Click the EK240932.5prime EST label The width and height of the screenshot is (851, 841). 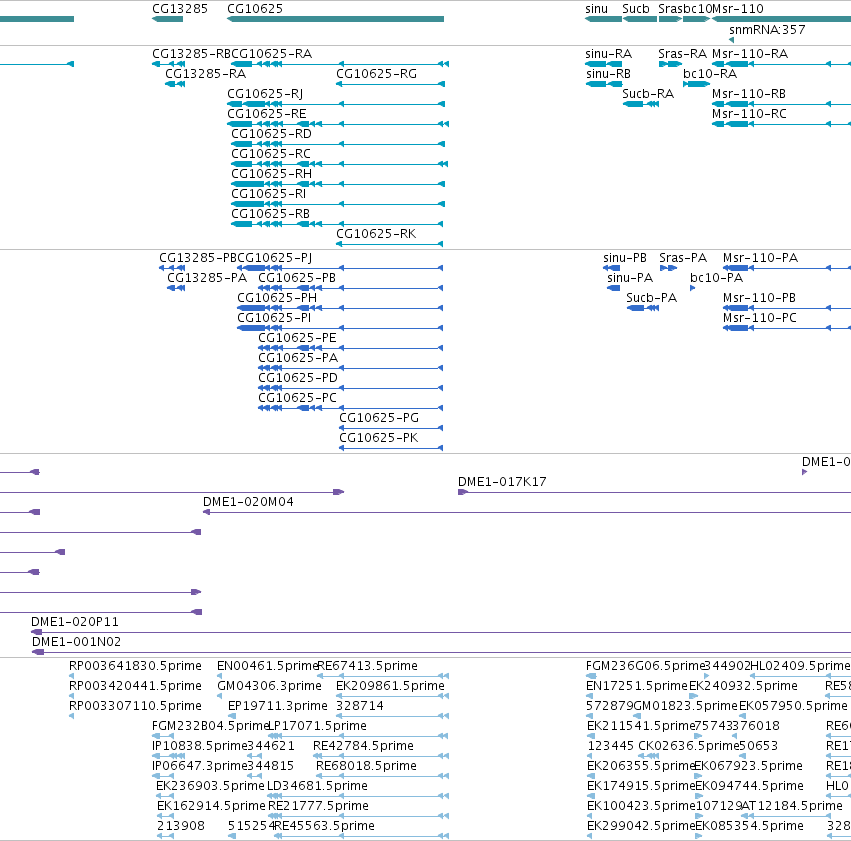(x=744, y=686)
